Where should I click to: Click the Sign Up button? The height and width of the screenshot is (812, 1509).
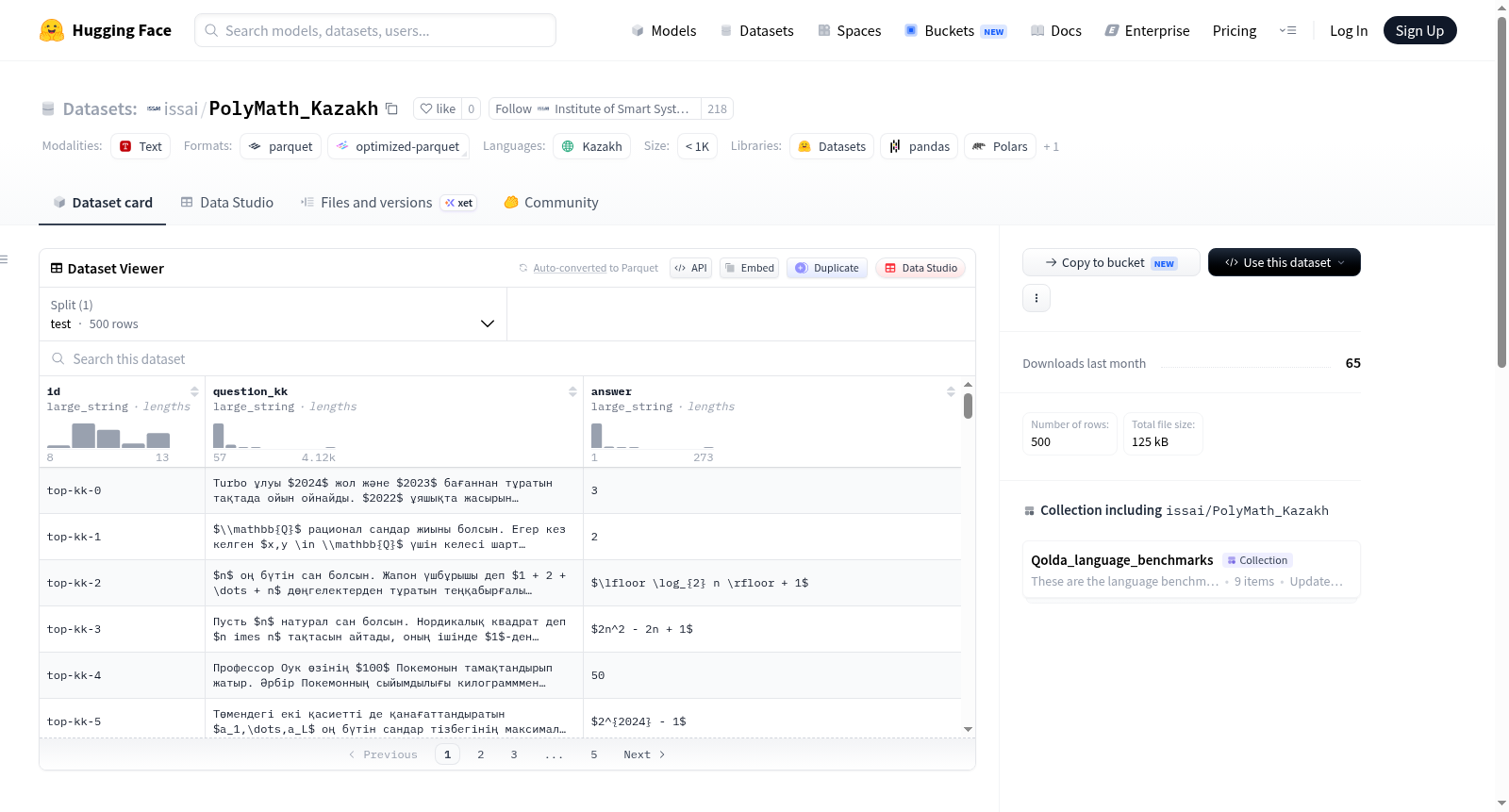click(1420, 30)
